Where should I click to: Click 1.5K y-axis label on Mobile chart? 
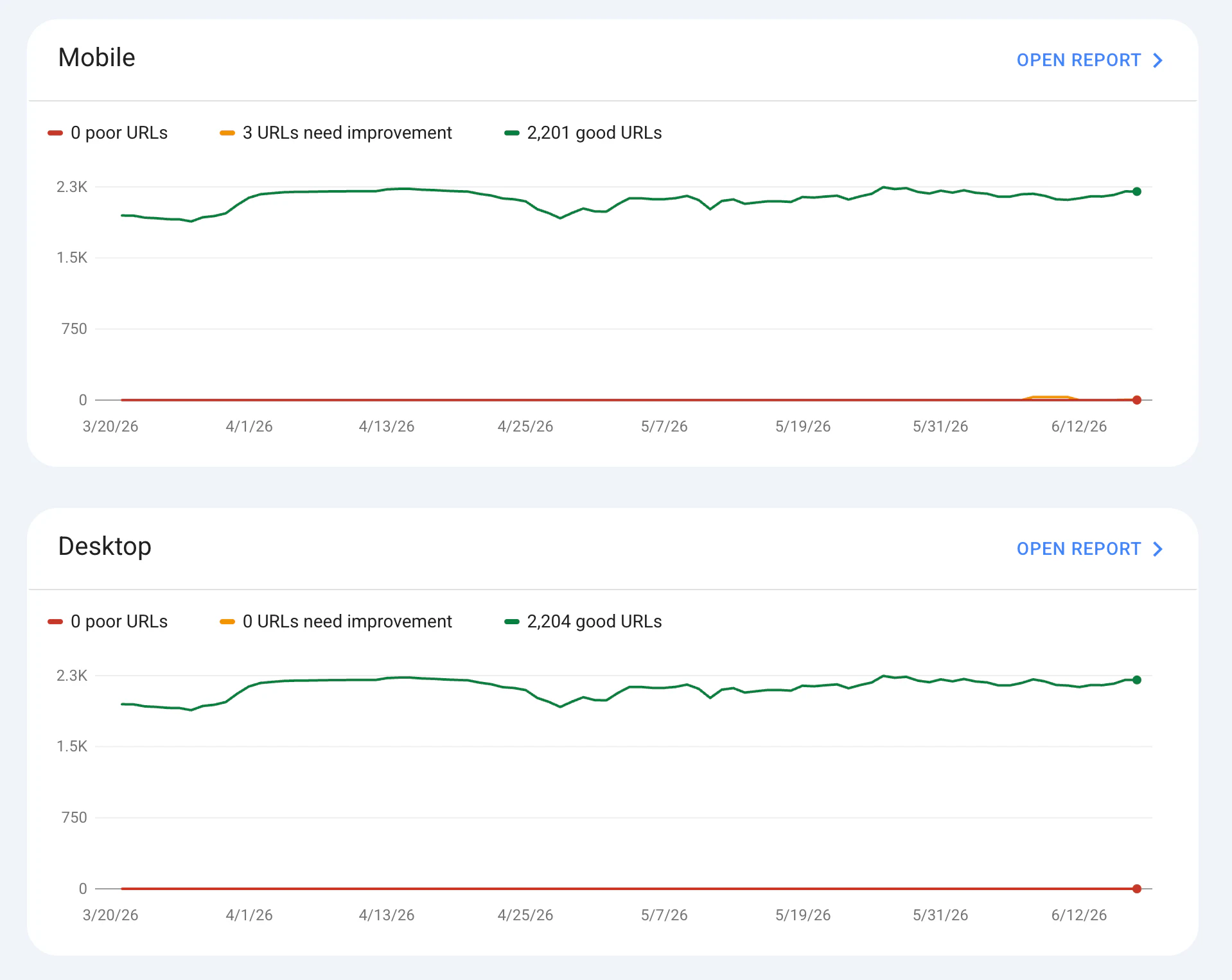(x=72, y=258)
